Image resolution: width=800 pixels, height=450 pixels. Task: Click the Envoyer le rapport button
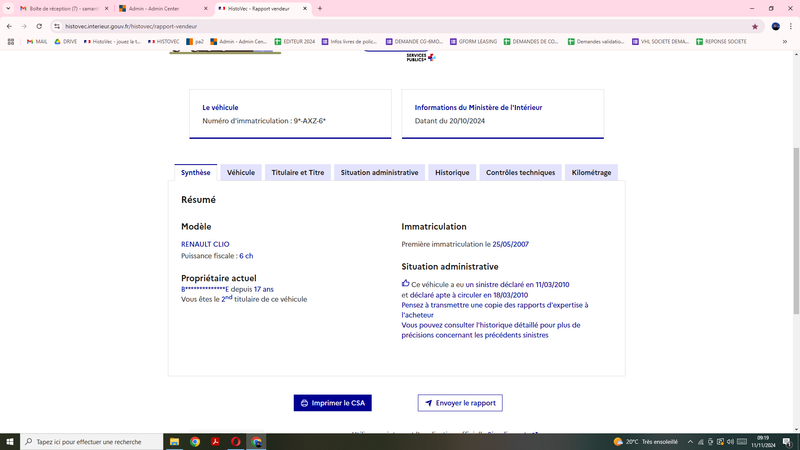coord(460,403)
